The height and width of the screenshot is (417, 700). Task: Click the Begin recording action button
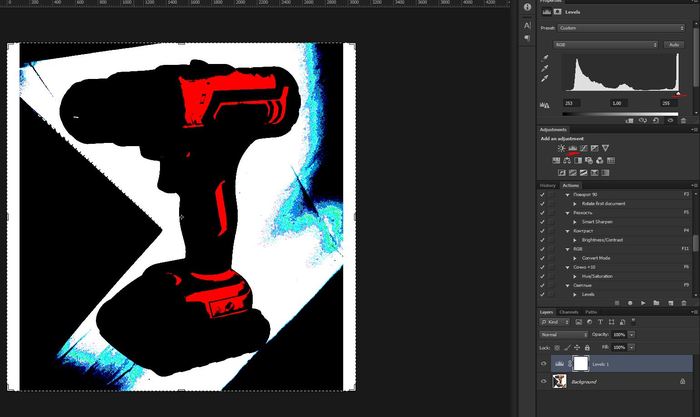tap(629, 301)
